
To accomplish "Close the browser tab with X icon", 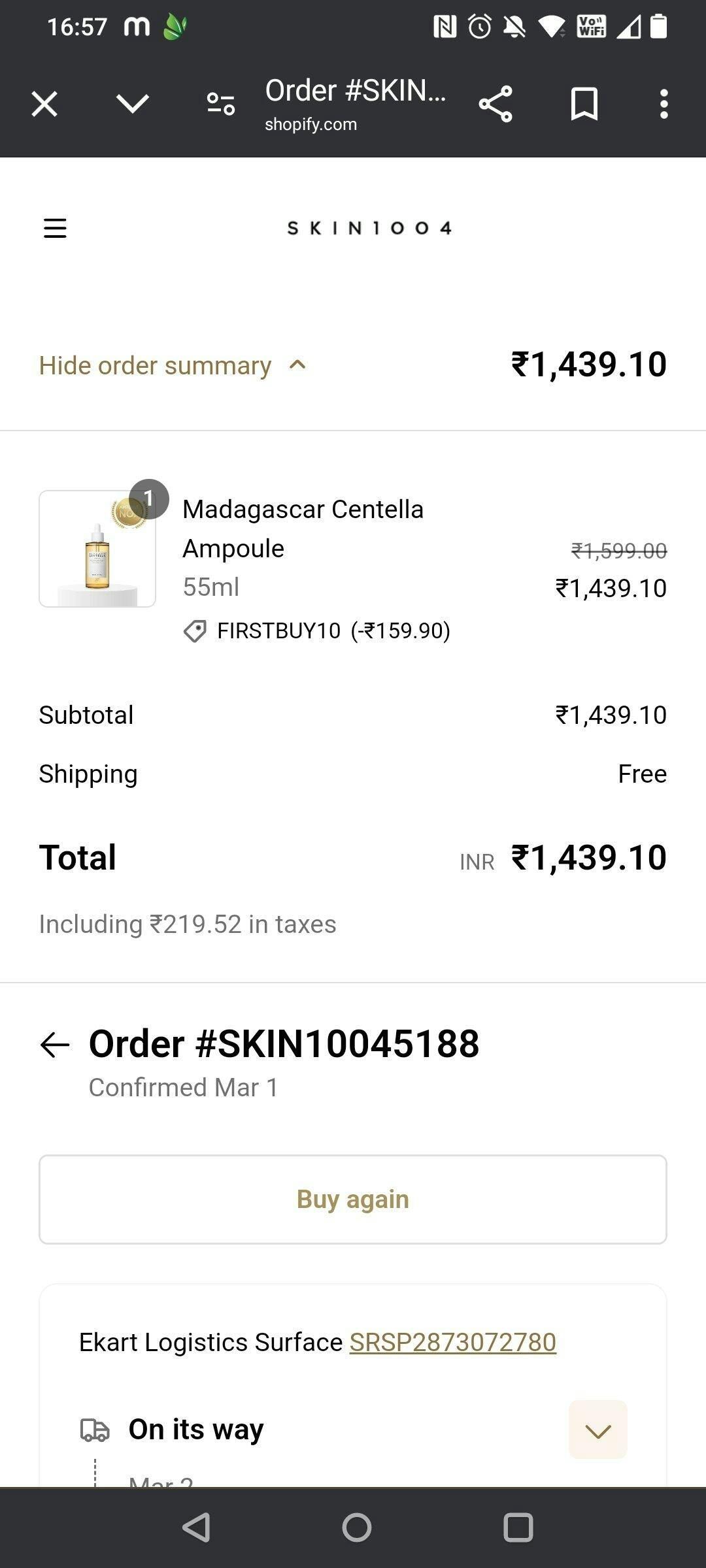I will pyautogui.click(x=44, y=104).
